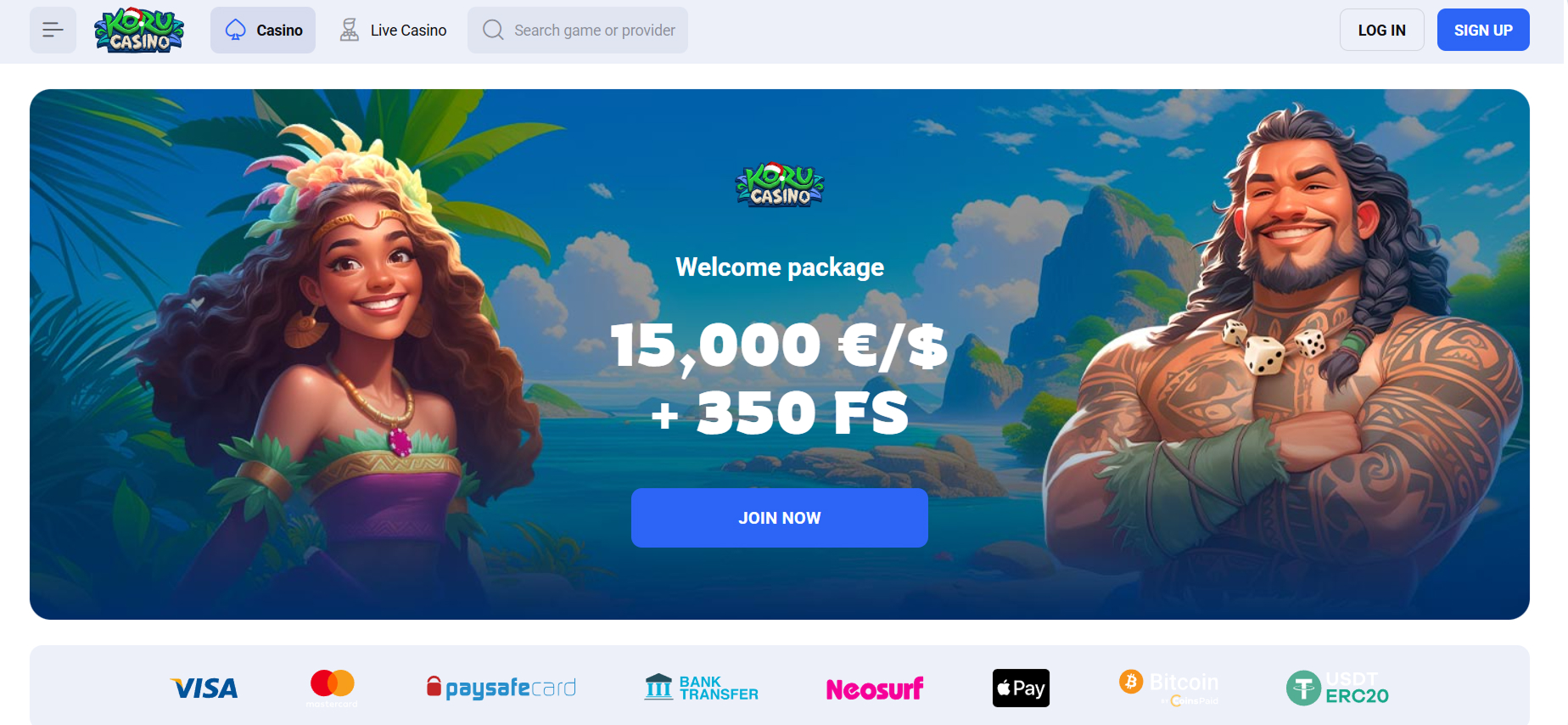This screenshot has height=725, width=1568.
Task: Click the SIGN UP button
Action: [x=1483, y=31]
